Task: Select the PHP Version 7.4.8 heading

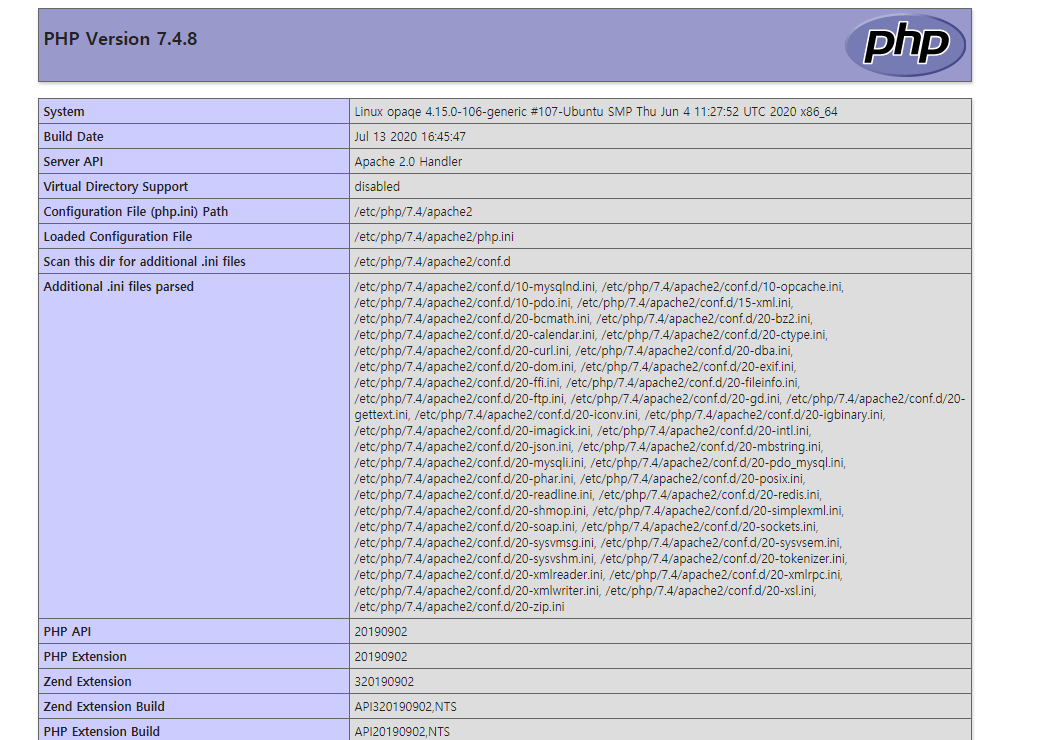Action: 120,39
